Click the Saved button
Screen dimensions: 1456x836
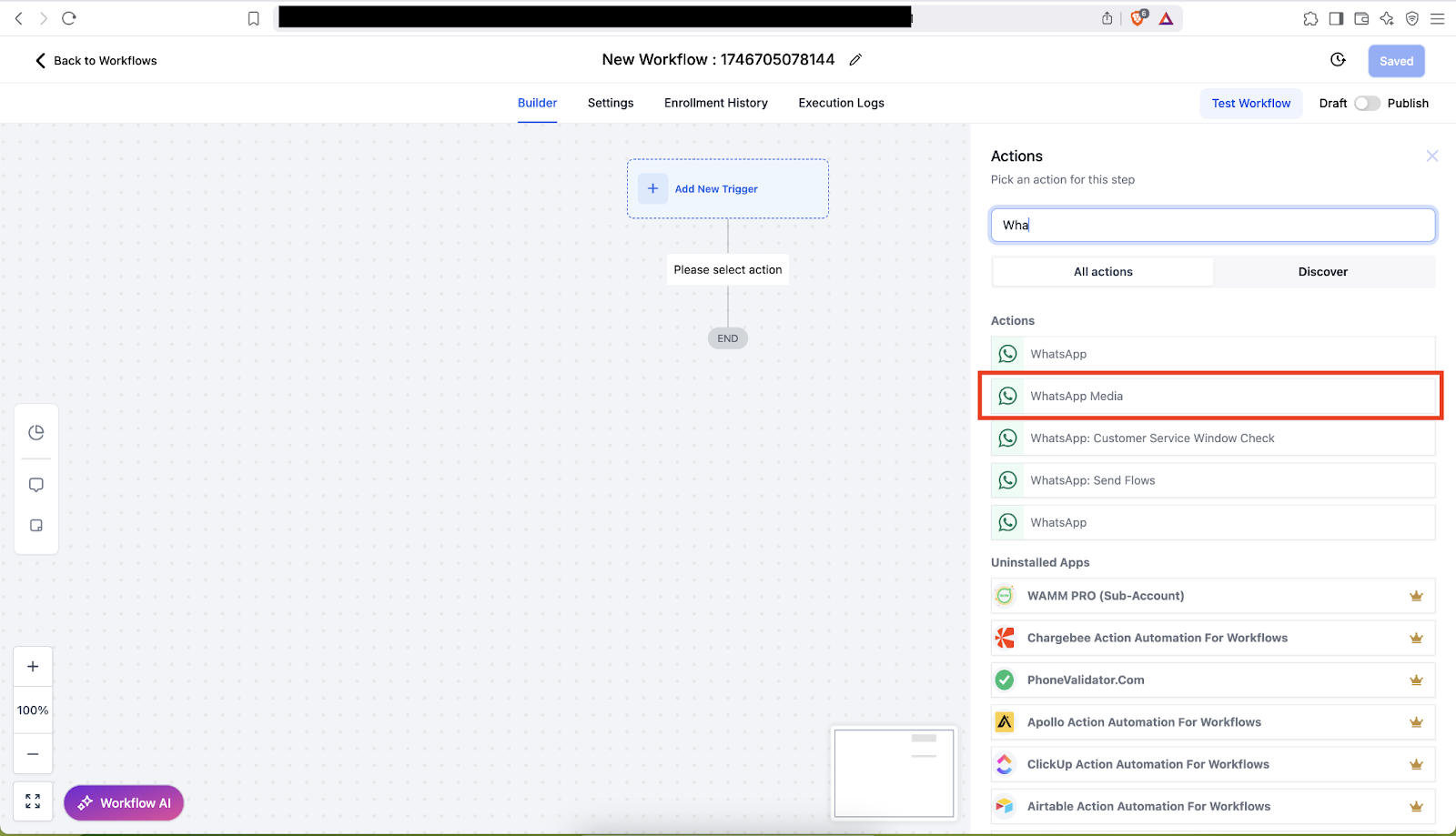(1396, 61)
